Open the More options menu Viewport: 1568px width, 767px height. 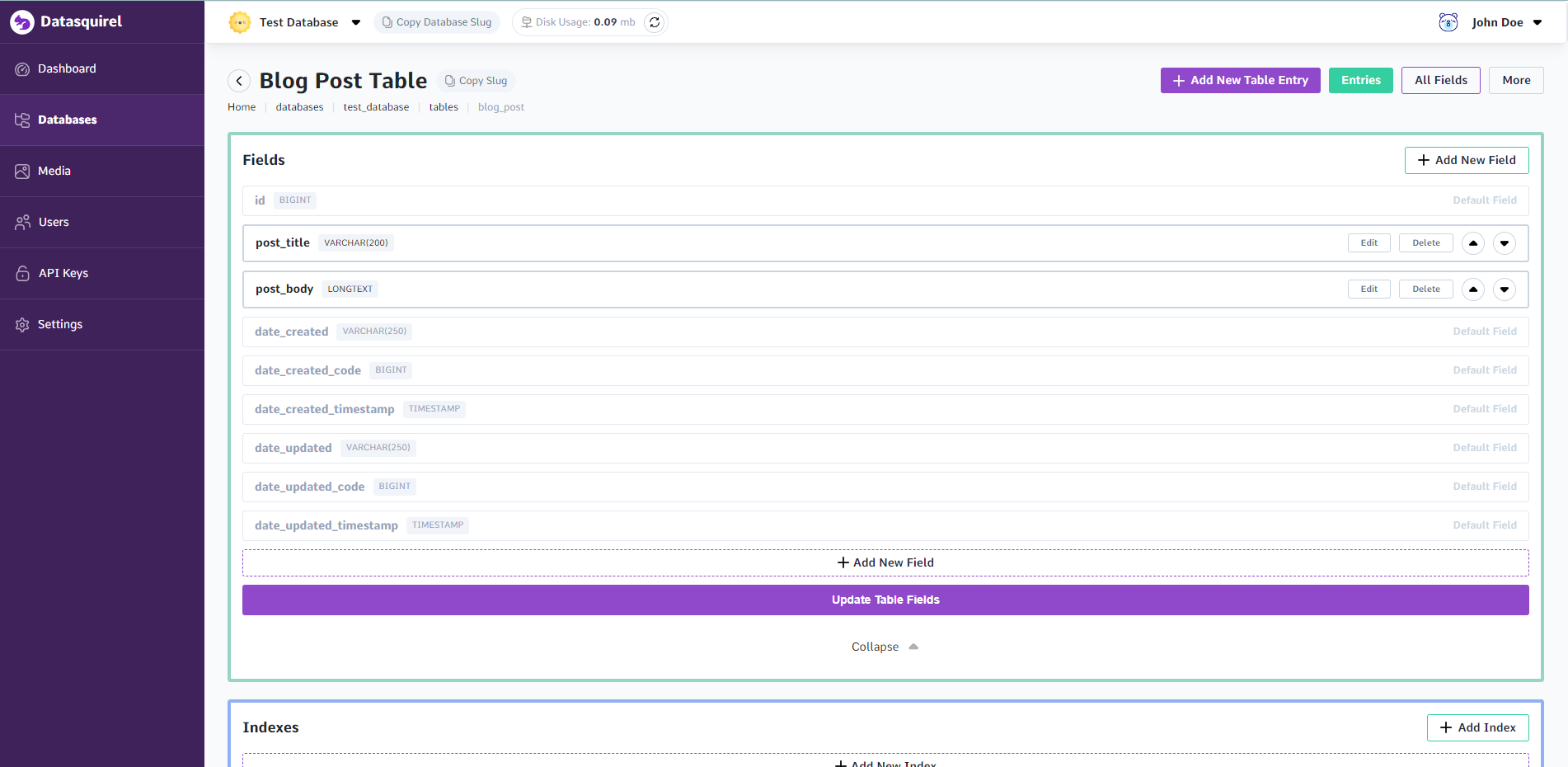[1516, 80]
